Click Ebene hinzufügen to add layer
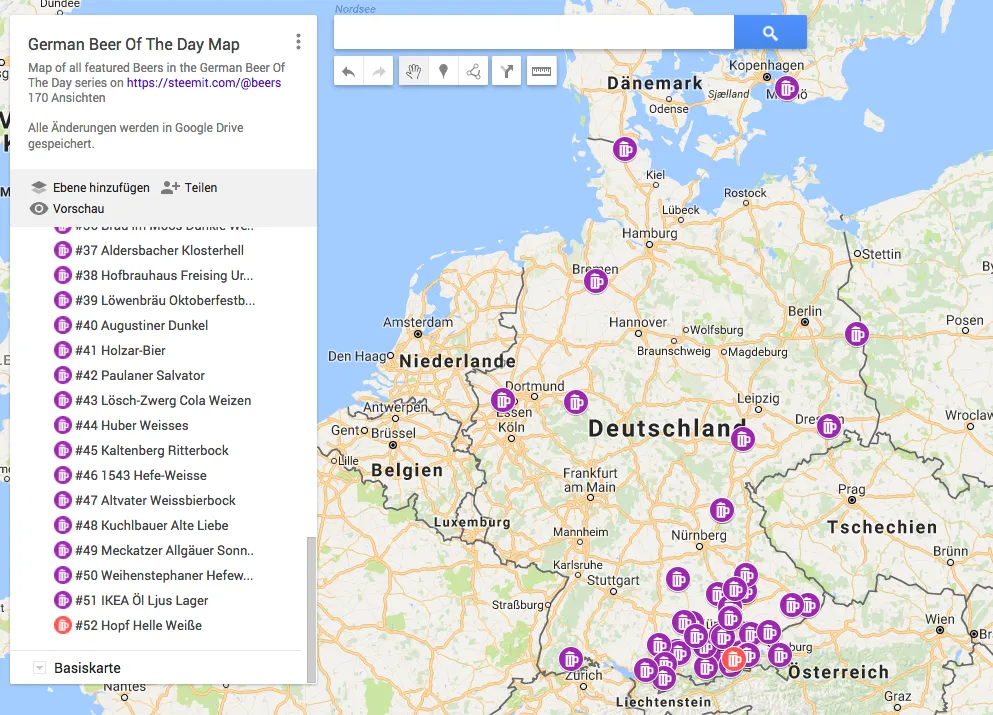 (x=90, y=187)
